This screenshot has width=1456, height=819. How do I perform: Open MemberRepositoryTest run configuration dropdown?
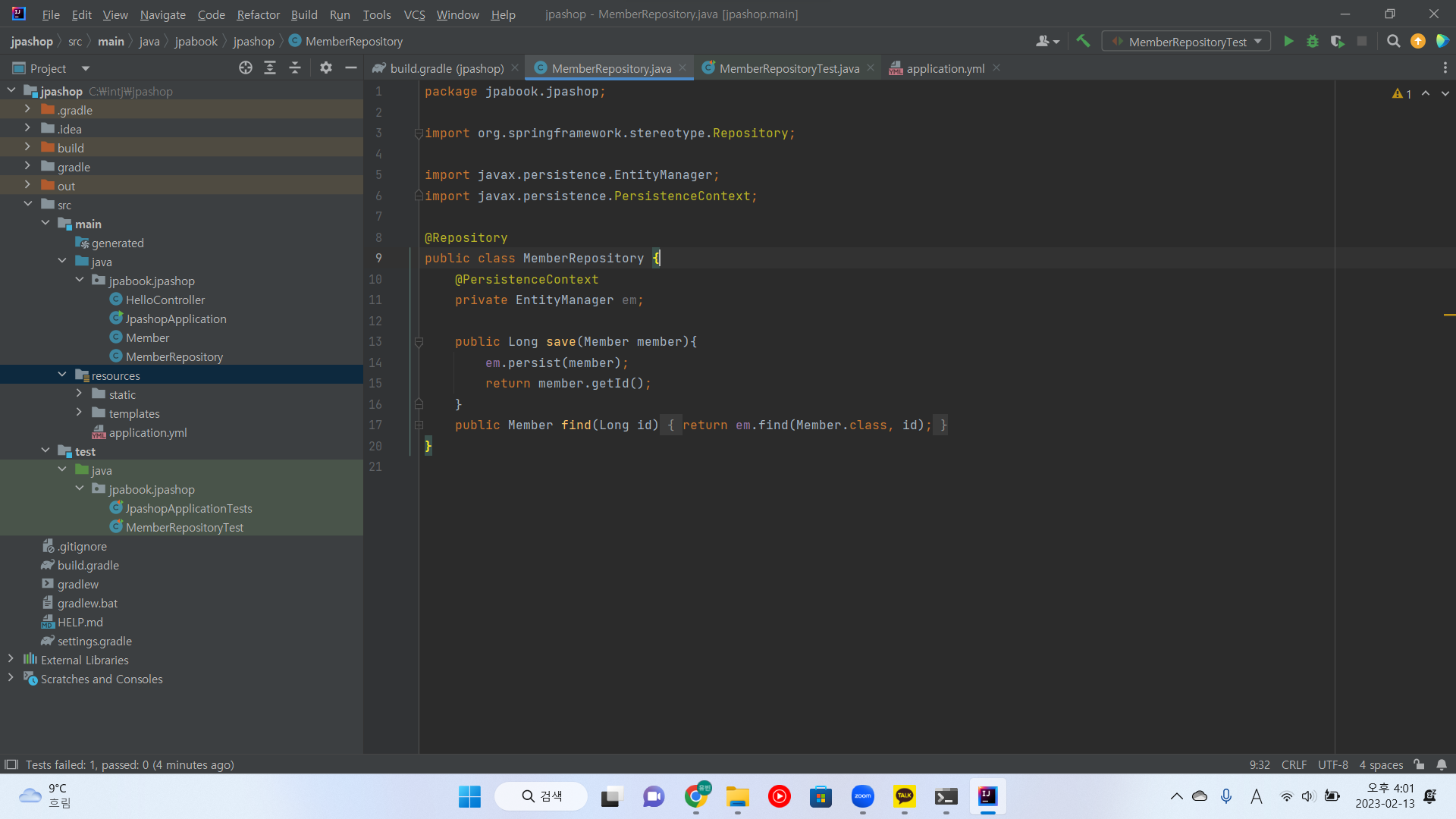tap(1187, 42)
